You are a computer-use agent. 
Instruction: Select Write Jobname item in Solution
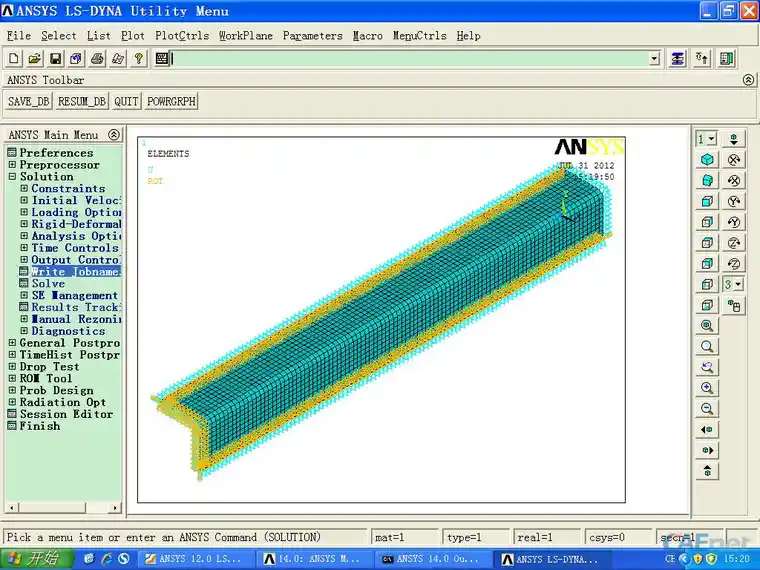click(x=76, y=271)
